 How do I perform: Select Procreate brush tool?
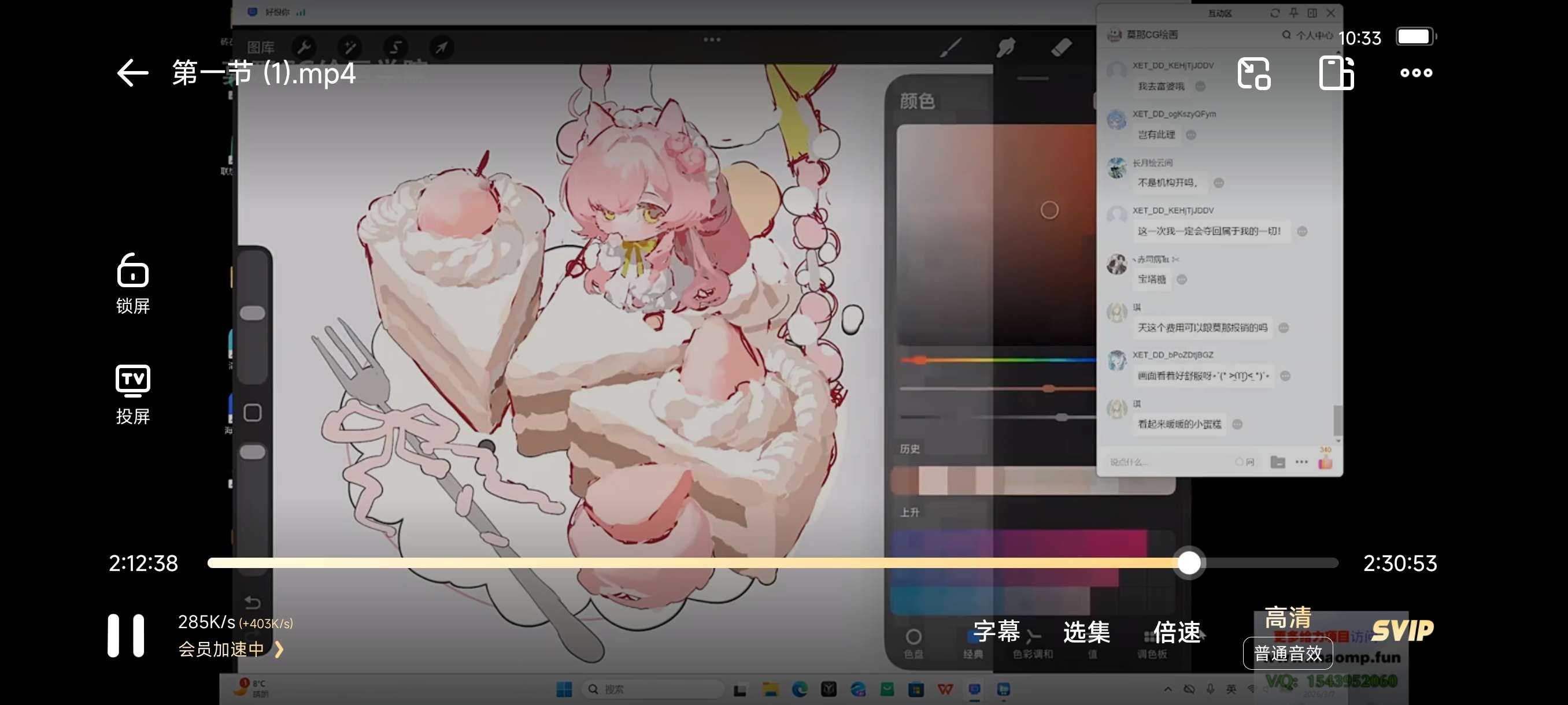[x=951, y=47]
